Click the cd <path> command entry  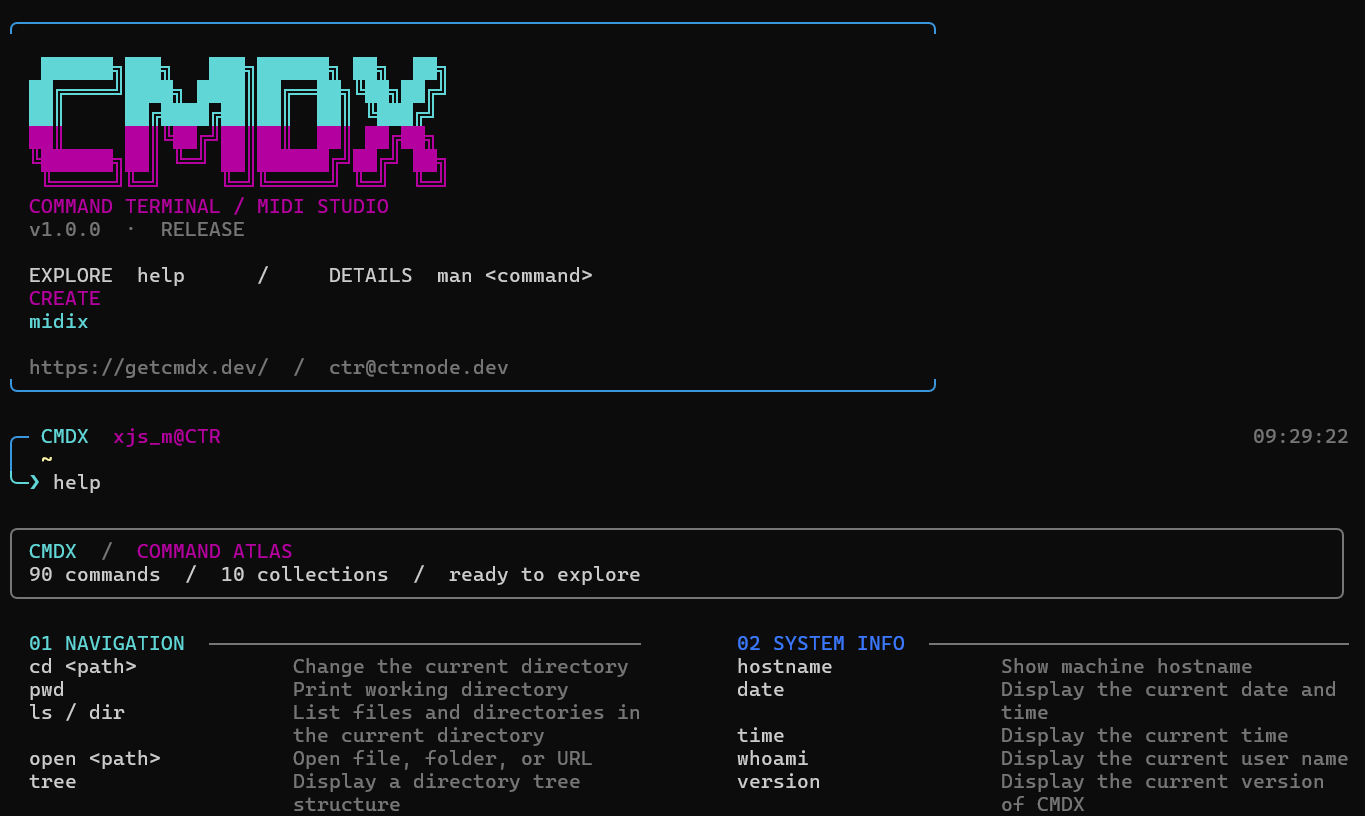click(83, 666)
